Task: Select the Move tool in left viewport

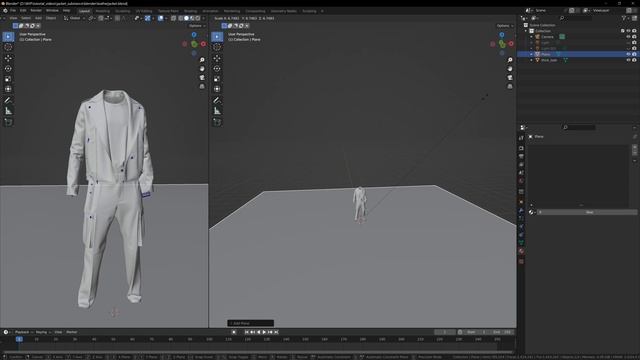Action: pyautogui.click(x=8, y=58)
